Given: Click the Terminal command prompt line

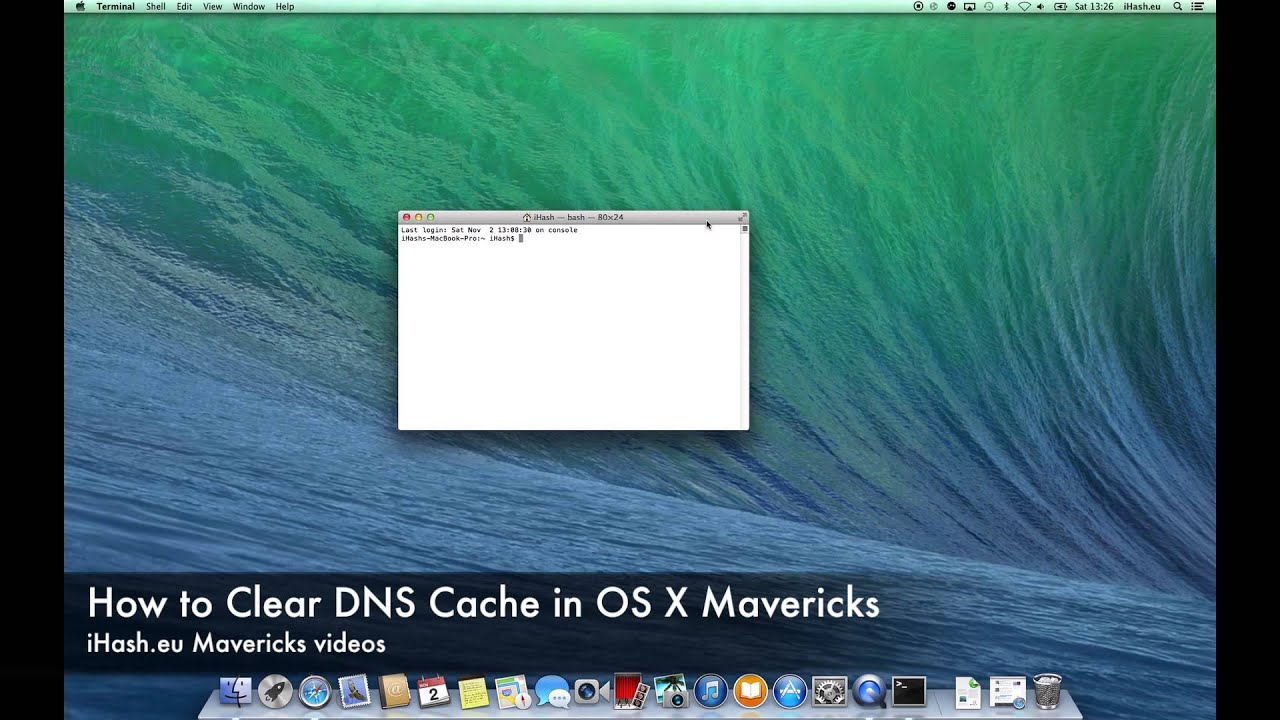Looking at the screenshot, I should [462, 238].
